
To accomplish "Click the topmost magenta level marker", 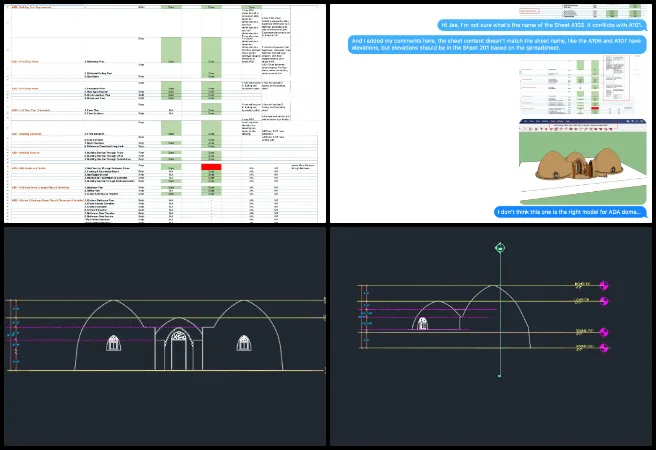I will pyautogui.click(x=603, y=285).
